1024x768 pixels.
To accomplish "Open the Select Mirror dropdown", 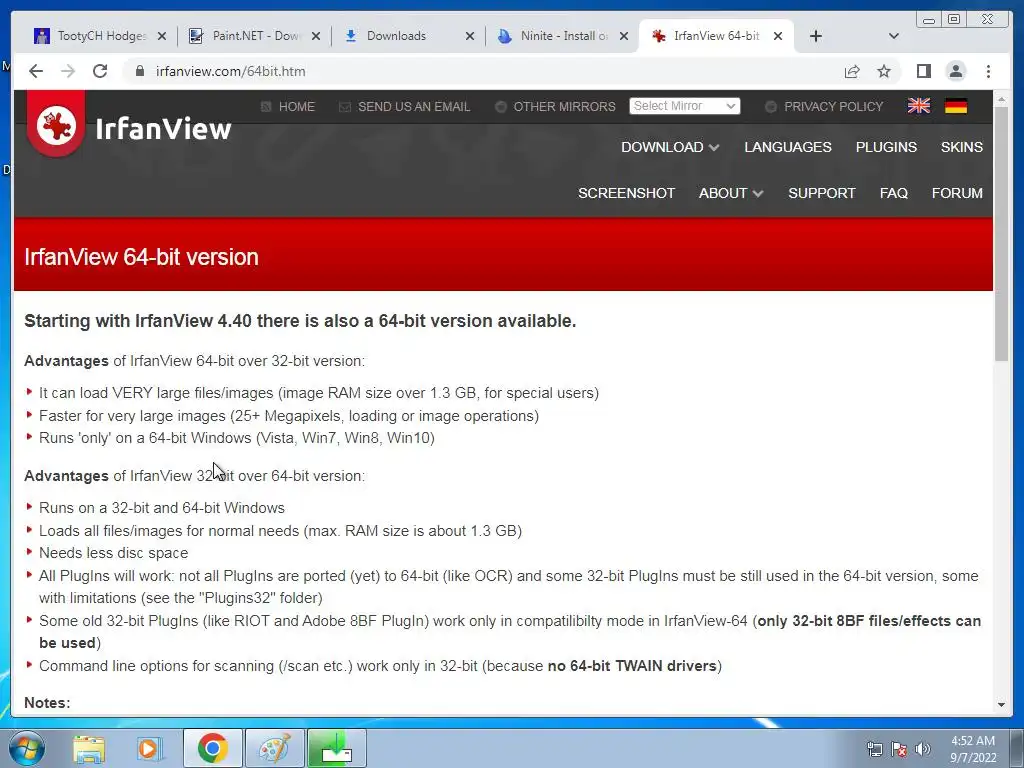I will (x=684, y=106).
